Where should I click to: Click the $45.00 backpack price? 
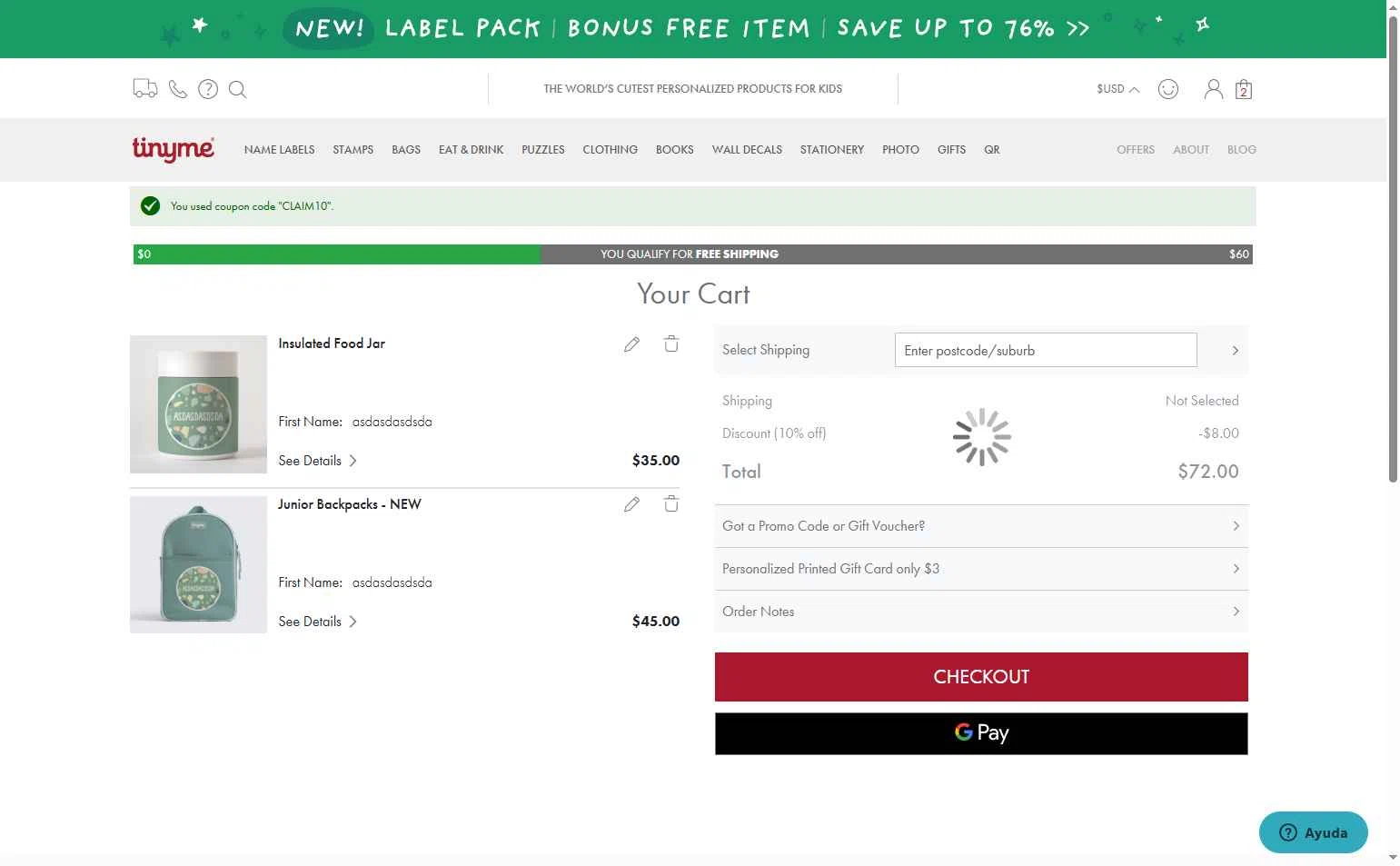[x=656, y=622]
